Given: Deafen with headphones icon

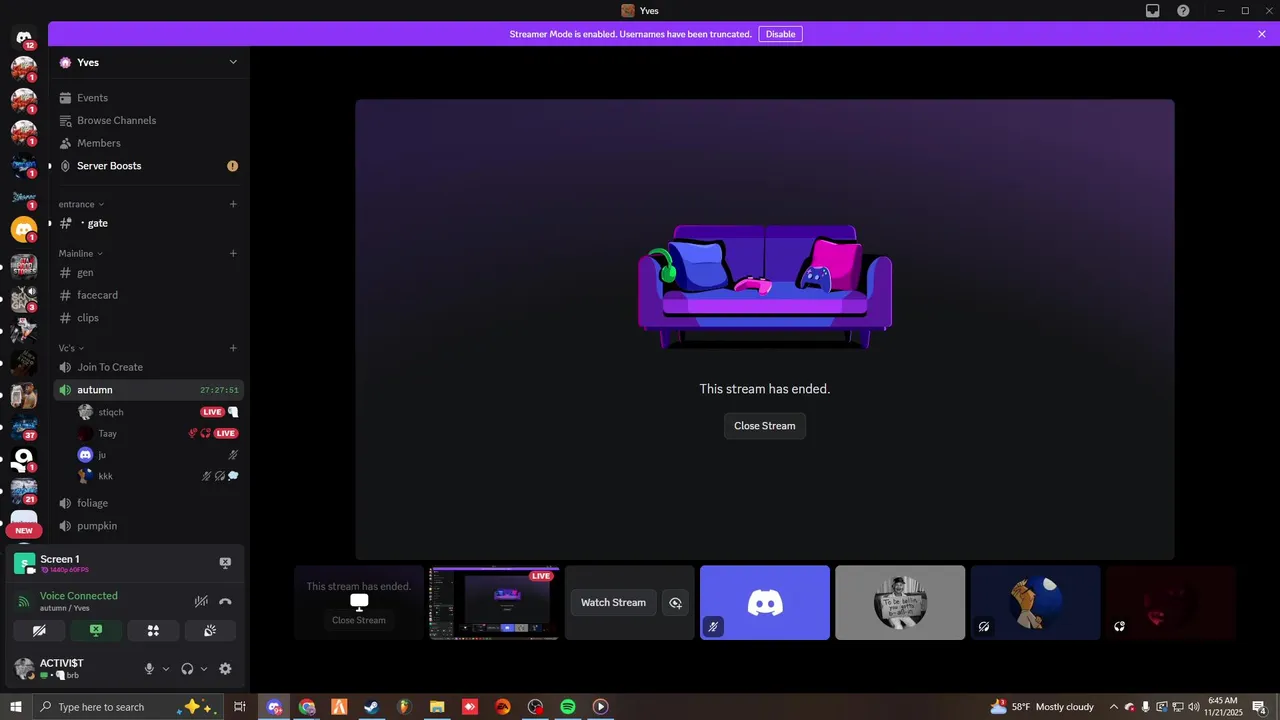Looking at the screenshot, I should pos(187,669).
